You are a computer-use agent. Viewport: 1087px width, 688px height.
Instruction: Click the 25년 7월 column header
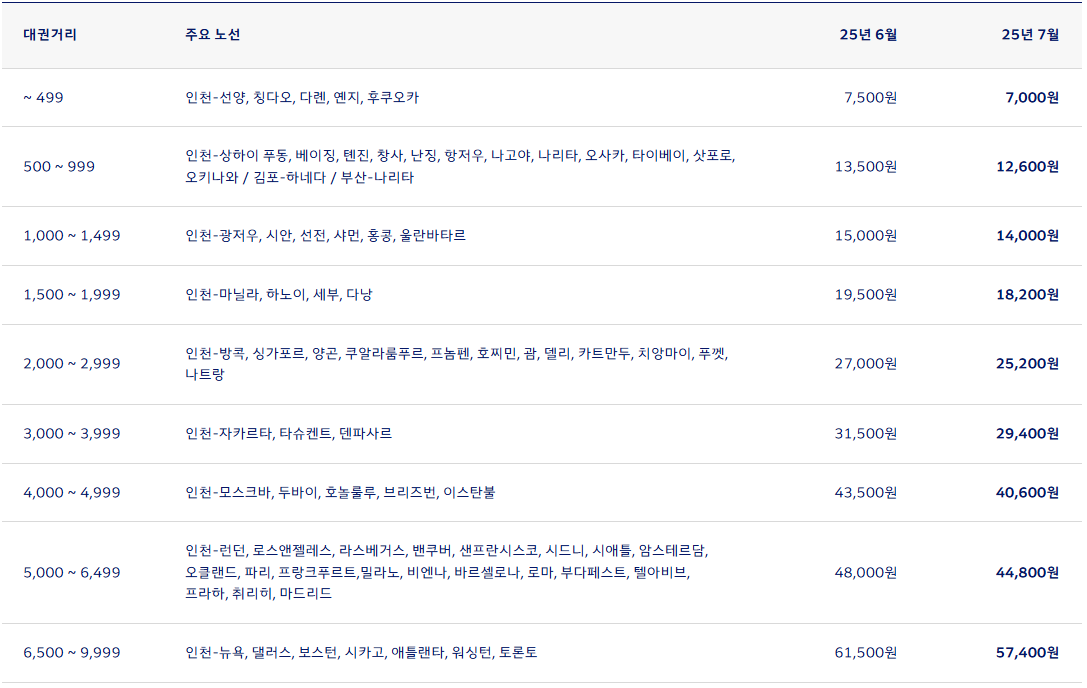(1033, 33)
